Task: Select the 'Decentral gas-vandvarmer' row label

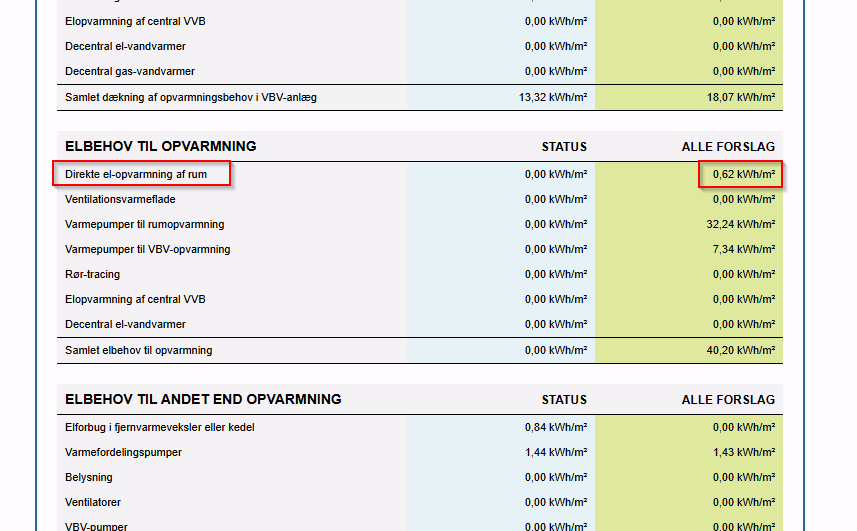Action: pos(130,71)
